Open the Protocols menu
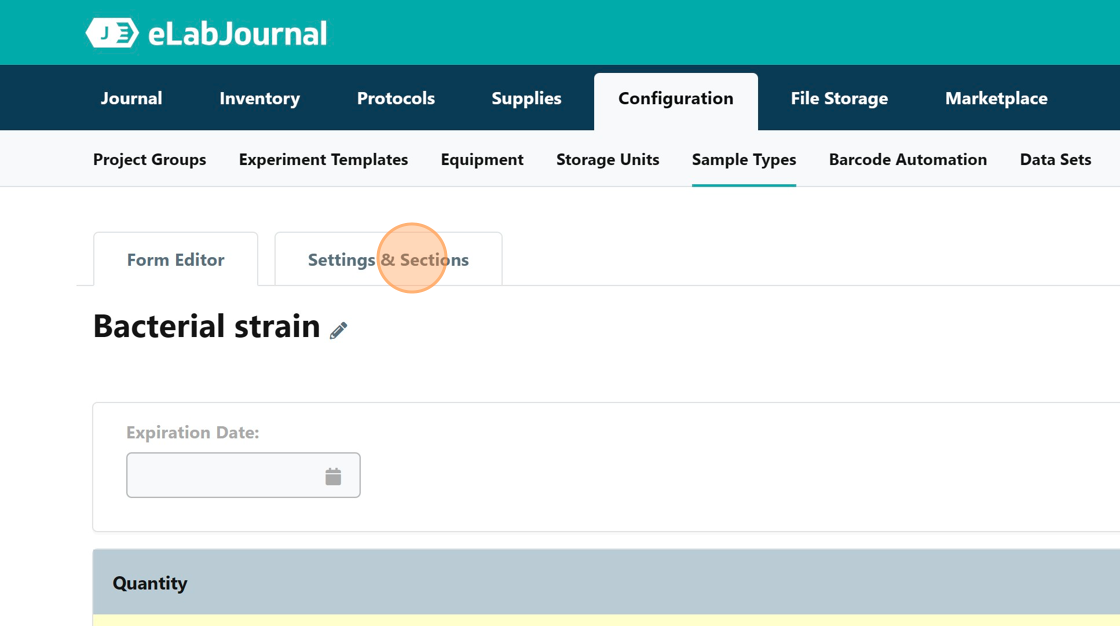1120x626 pixels. [396, 99]
